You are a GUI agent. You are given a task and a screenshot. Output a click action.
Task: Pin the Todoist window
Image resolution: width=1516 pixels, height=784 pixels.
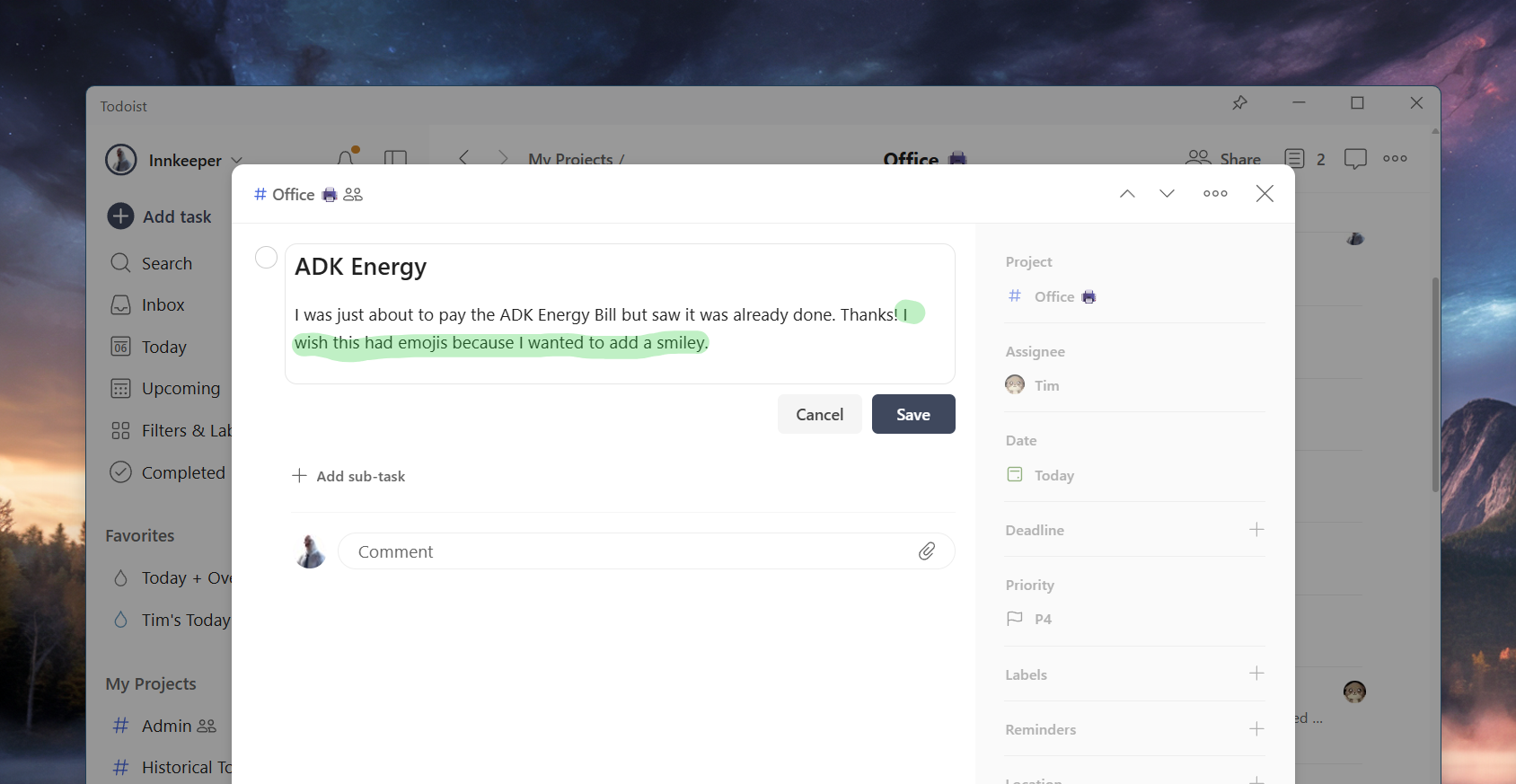tap(1239, 103)
